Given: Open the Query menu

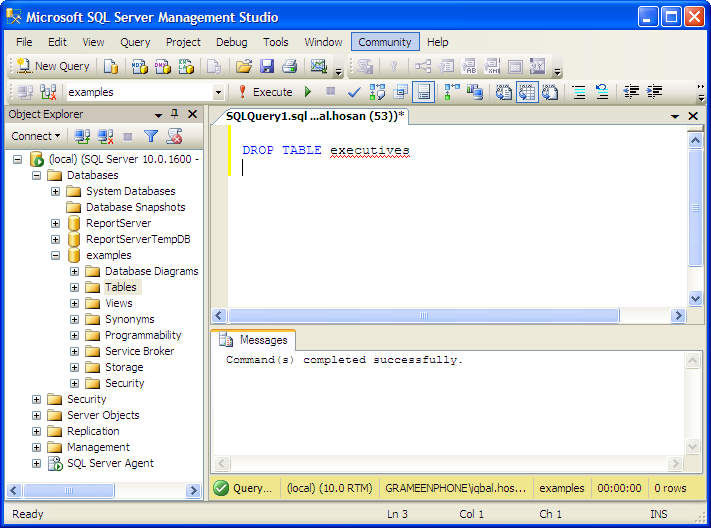Looking at the screenshot, I should (135, 42).
